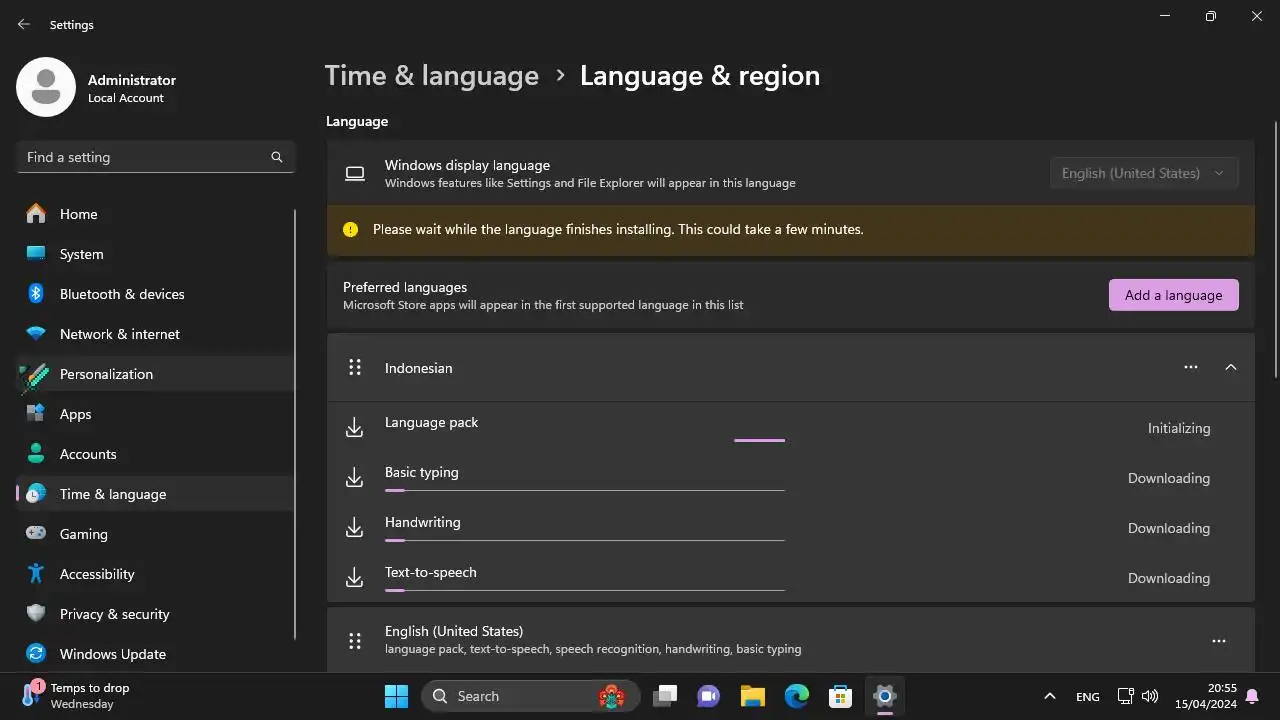The height and width of the screenshot is (720, 1280).
Task: Click the Privacy & security shield icon
Action: [x=36, y=614]
